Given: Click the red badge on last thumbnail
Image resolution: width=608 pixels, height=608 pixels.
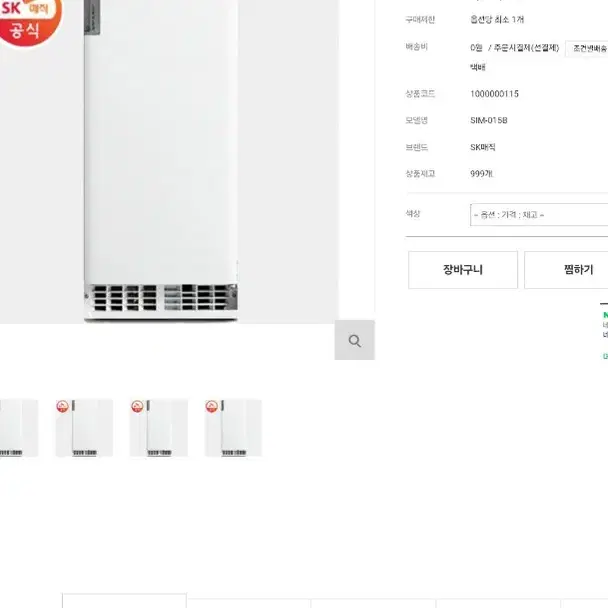Looking at the screenshot, I should tap(212, 406).
